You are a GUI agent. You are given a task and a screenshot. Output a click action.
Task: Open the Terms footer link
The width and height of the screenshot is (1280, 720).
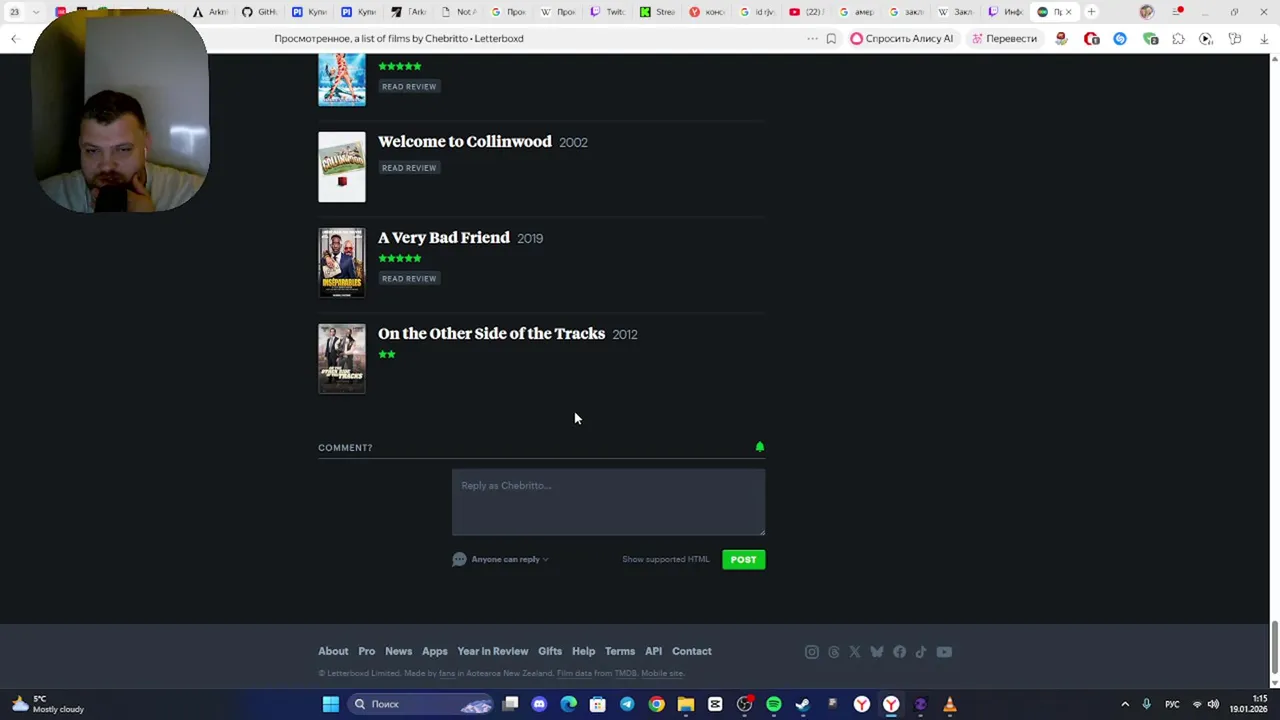pos(619,651)
